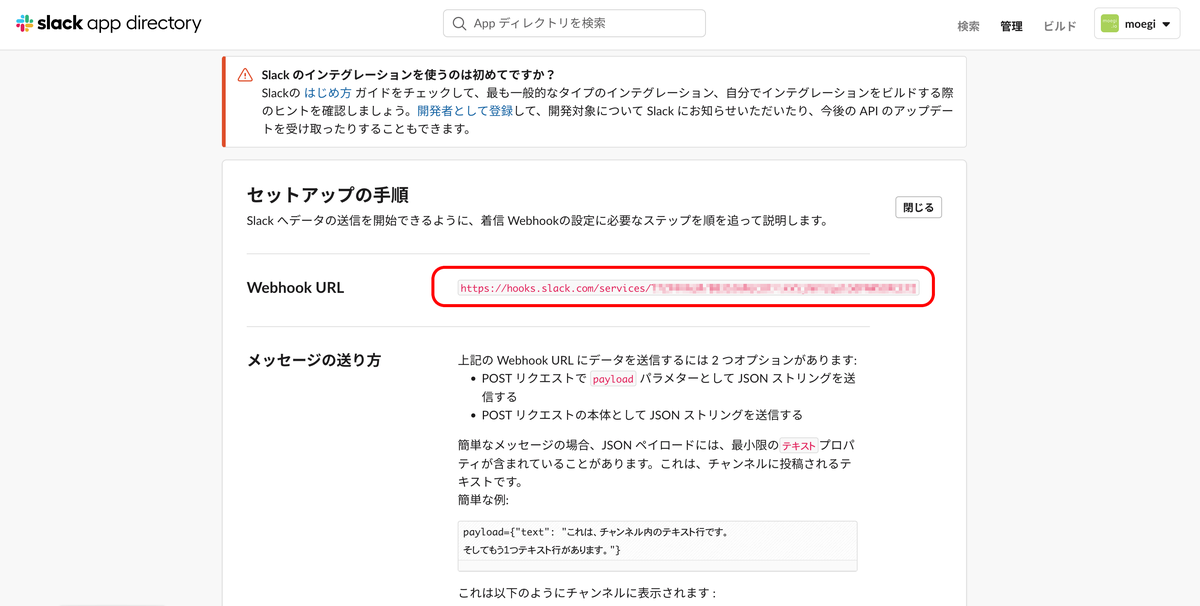Click the search magnifier icon
The width and height of the screenshot is (1200, 606).
coord(460,23)
